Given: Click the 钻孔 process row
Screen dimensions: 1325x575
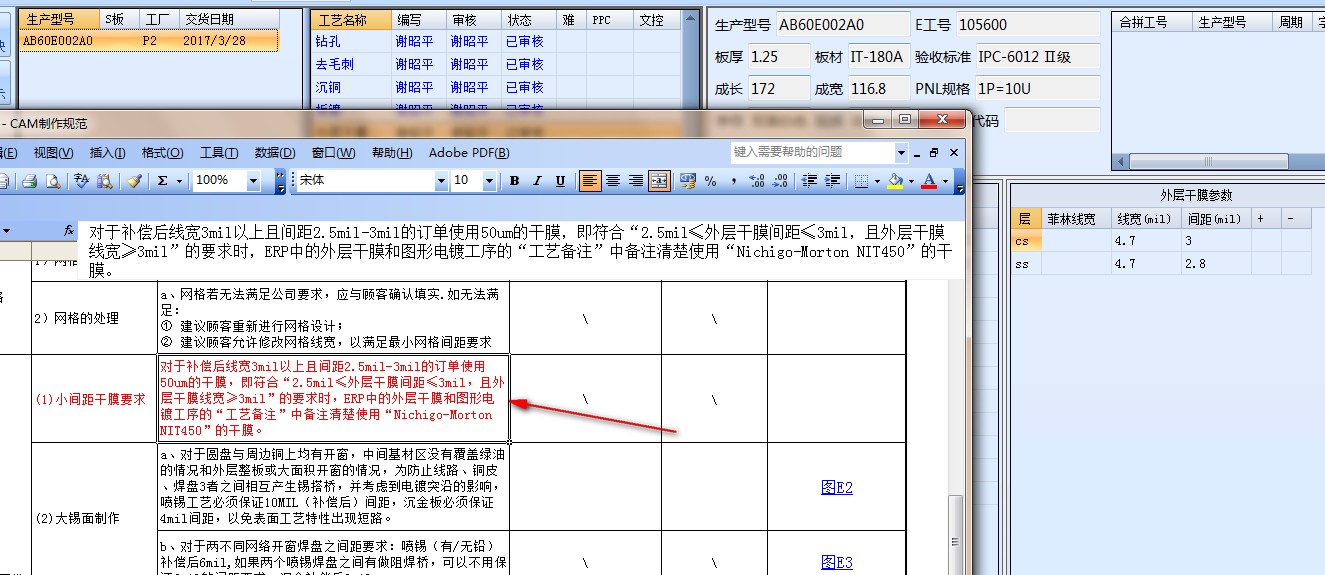Looking at the screenshot, I should (498, 41).
